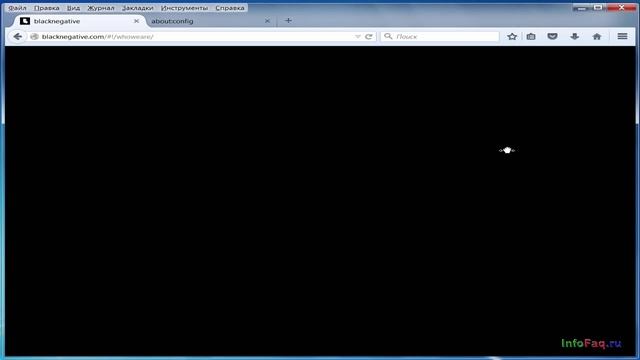The width and height of the screenshot is (640, 360).
Task: Close the about:config tab
Action: pyautogui.click(x=267, y=21)
